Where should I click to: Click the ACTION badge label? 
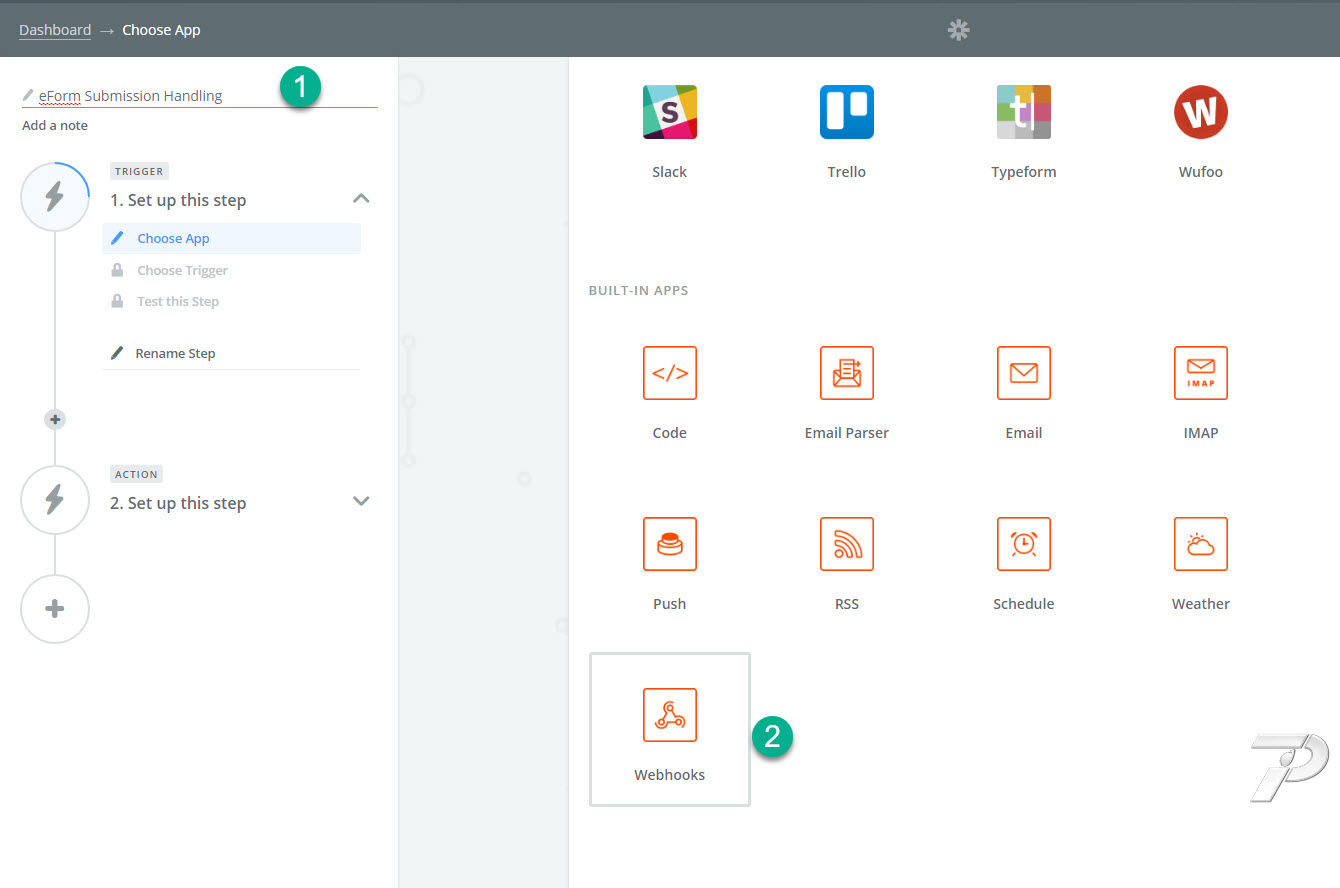(136, 474)
